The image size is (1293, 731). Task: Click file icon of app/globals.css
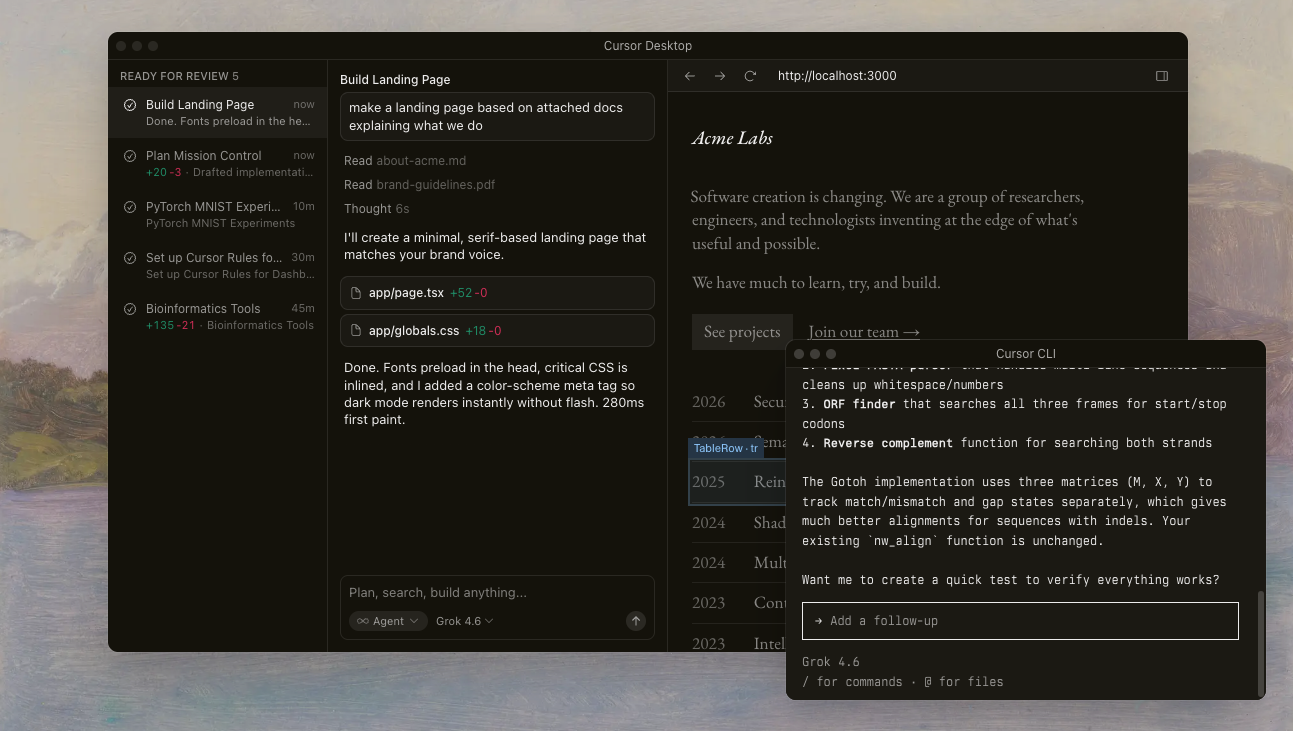pyautogui.click(x=356, y=331)
